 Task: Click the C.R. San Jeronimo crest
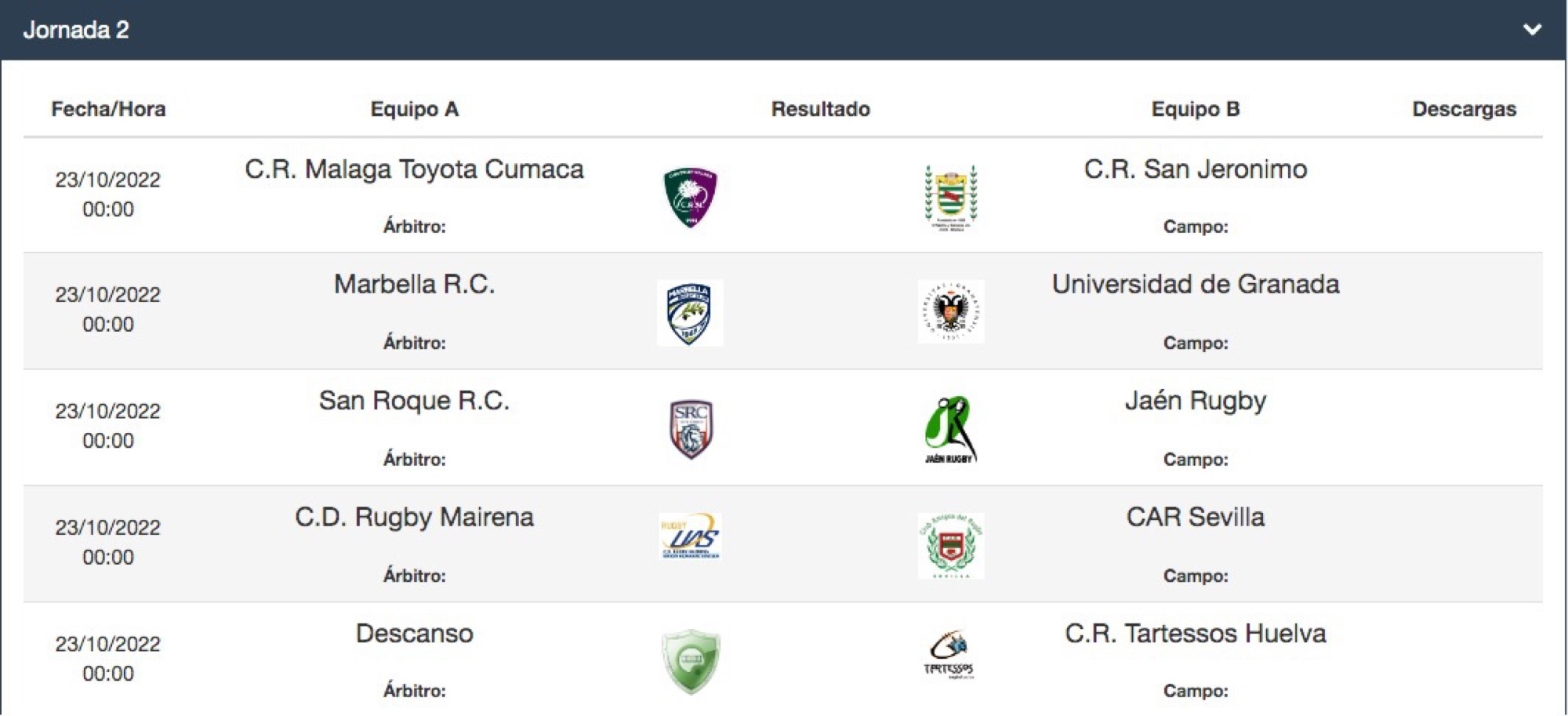click(x=950, y=197)
